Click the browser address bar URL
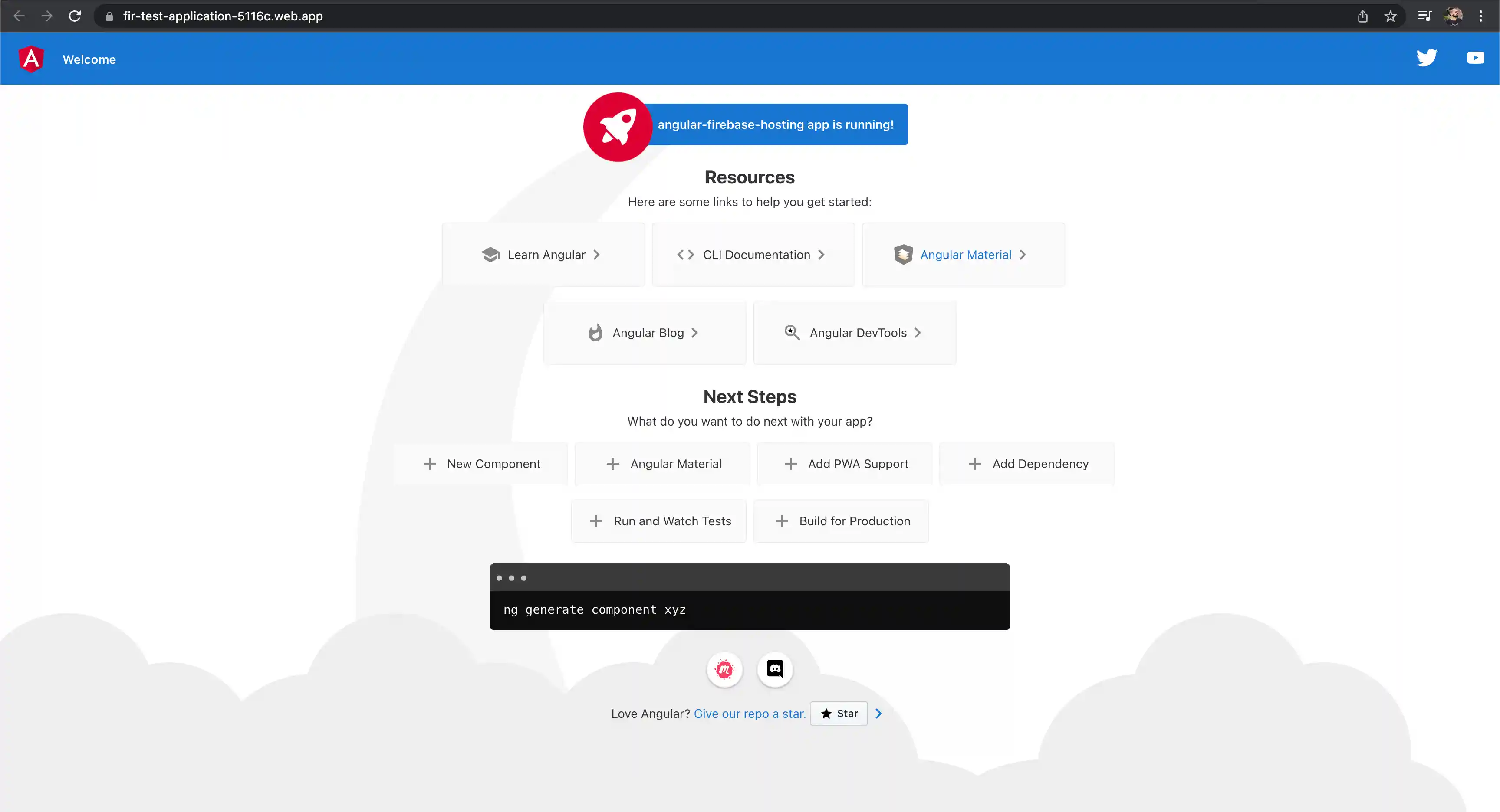The height and width of the screenshot is (812, 1500). [x=223, y=16]
